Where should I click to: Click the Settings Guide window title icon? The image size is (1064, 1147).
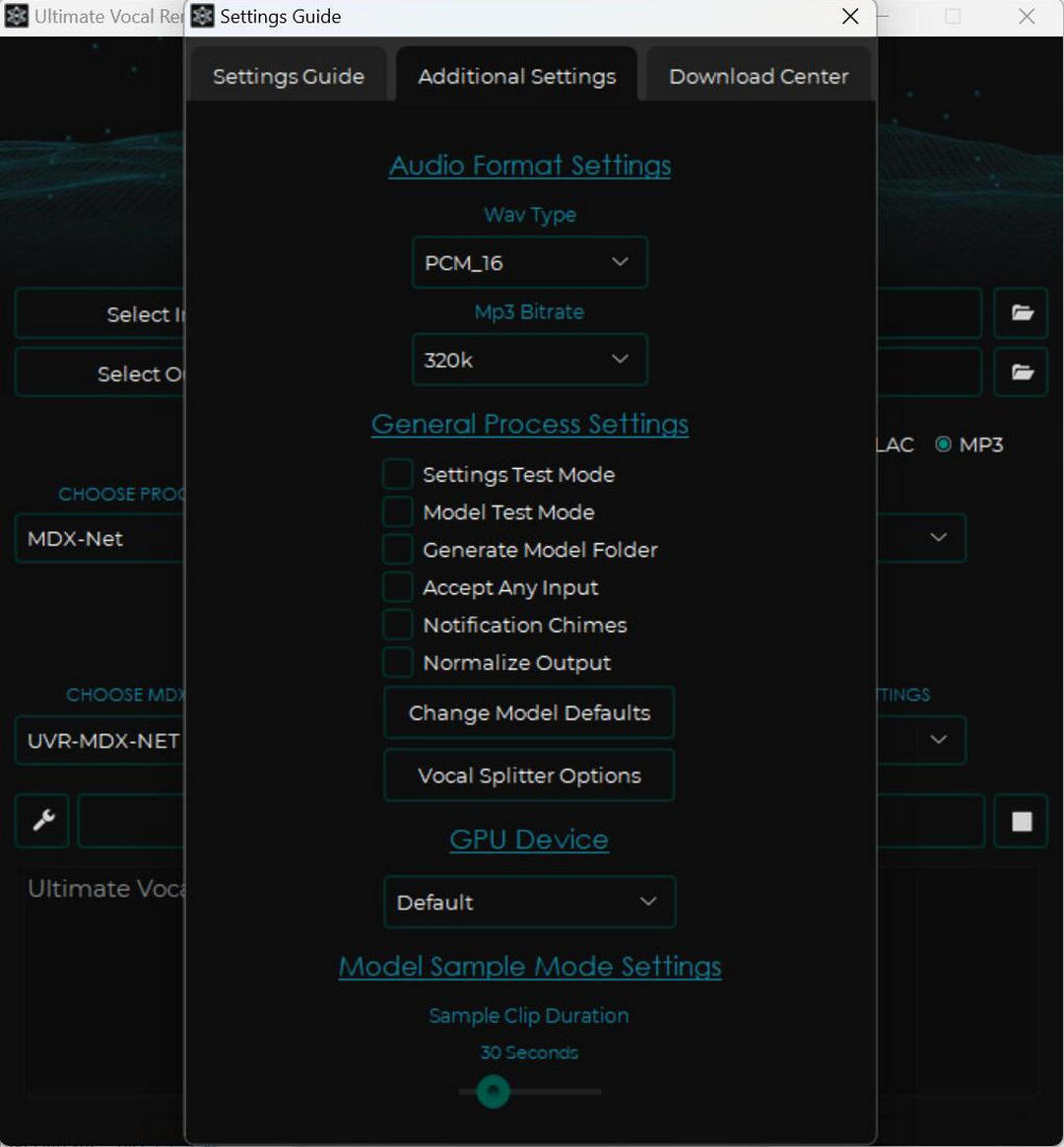tap(203, 17)
